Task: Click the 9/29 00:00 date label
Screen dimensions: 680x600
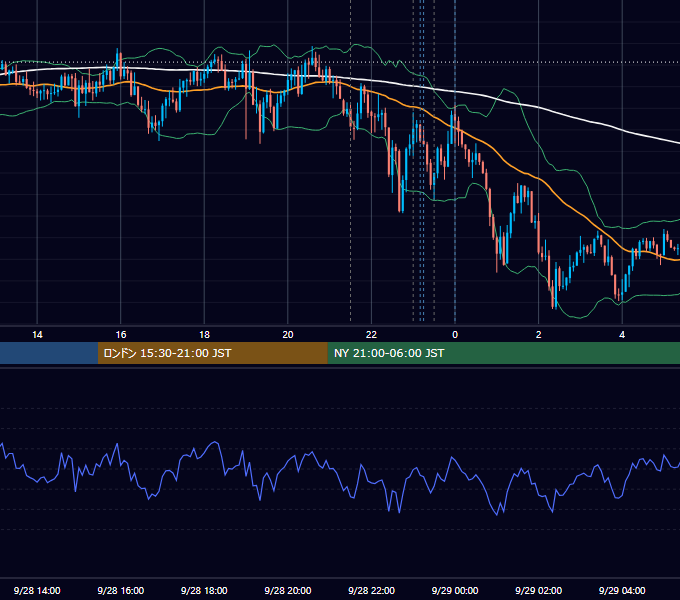Action: coord(455,590)
